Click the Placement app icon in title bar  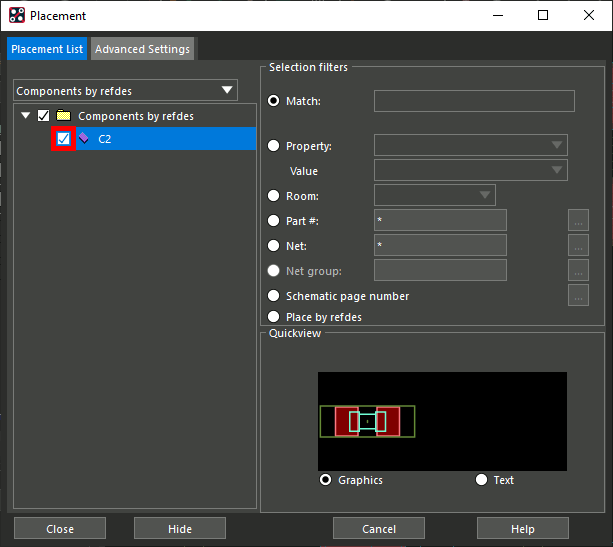click(x=17, y=16)
